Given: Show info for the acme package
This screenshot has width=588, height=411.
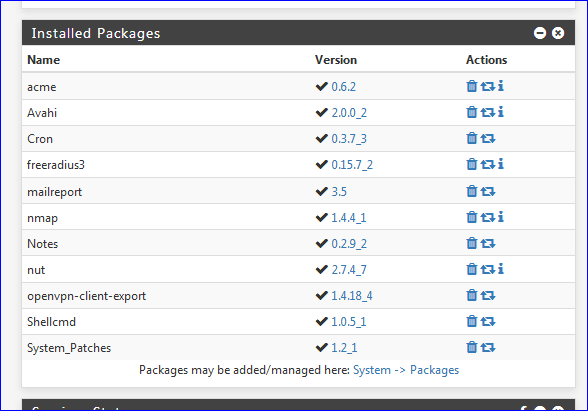Looking at the screenshot, I should coord(501,86).
